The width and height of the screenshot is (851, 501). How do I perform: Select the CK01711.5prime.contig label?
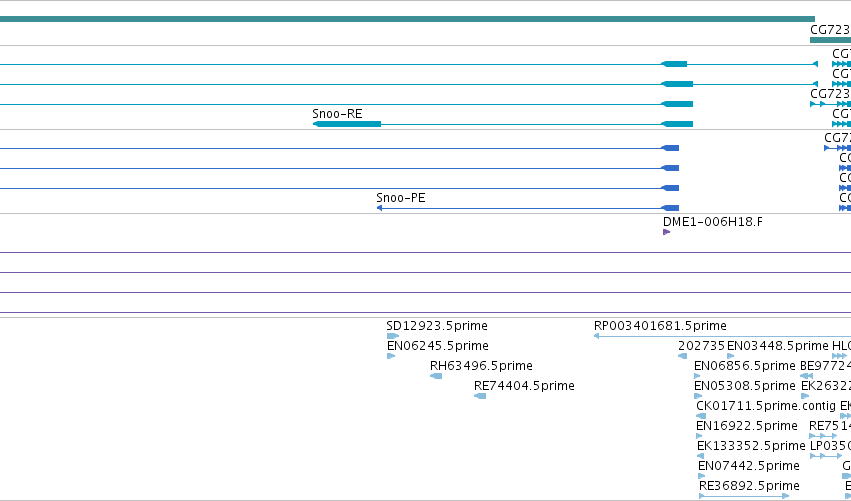766,406
